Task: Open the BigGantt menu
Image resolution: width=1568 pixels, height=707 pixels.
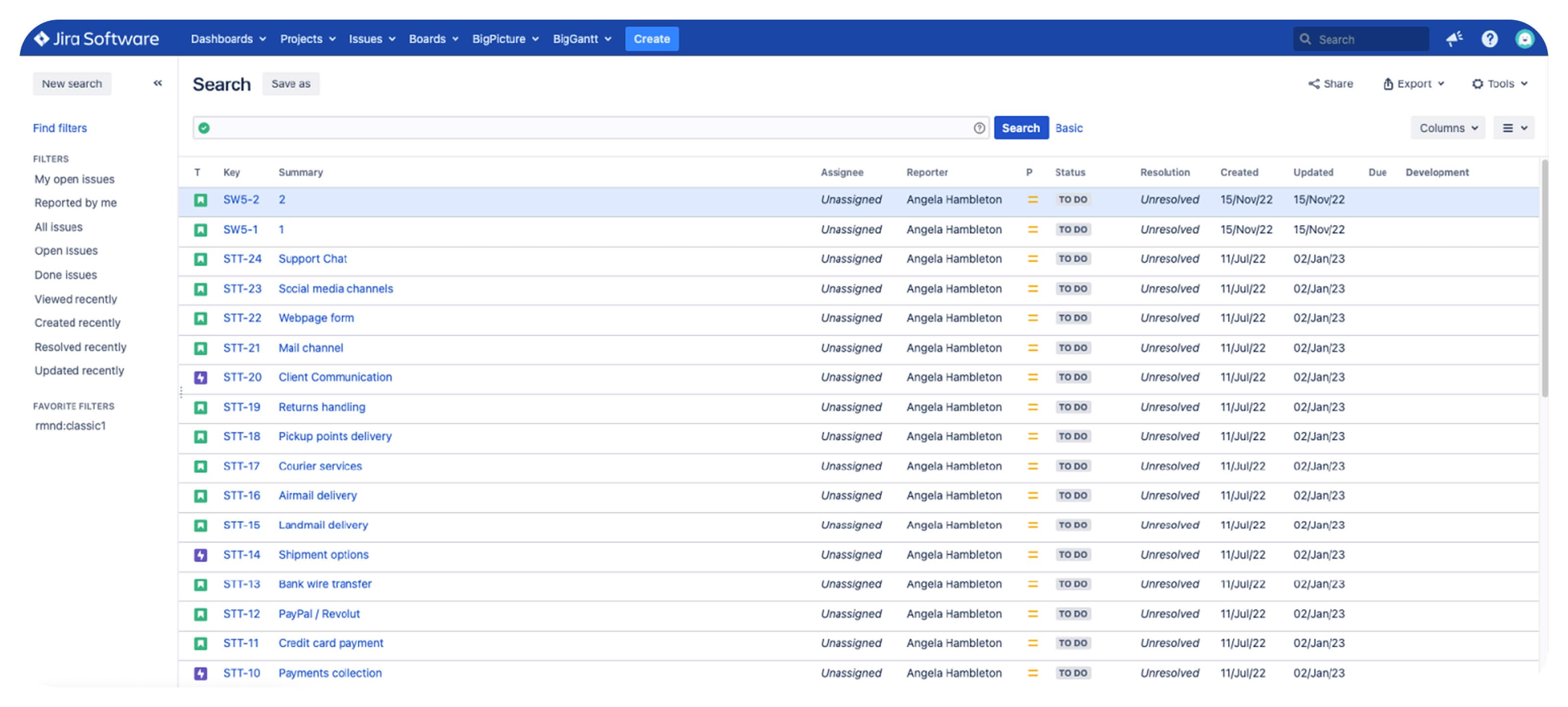Action: coord(582,39)
